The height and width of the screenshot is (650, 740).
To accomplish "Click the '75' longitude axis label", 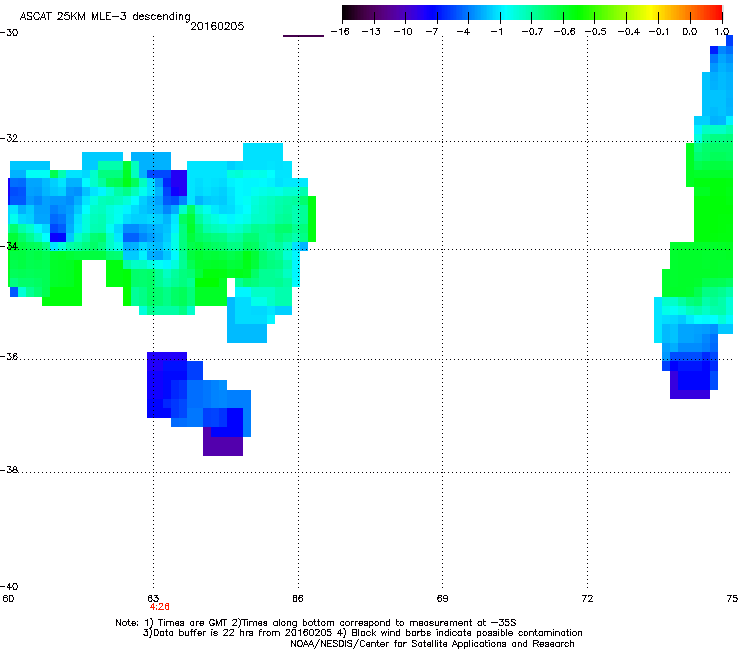I will pos(732,599).
